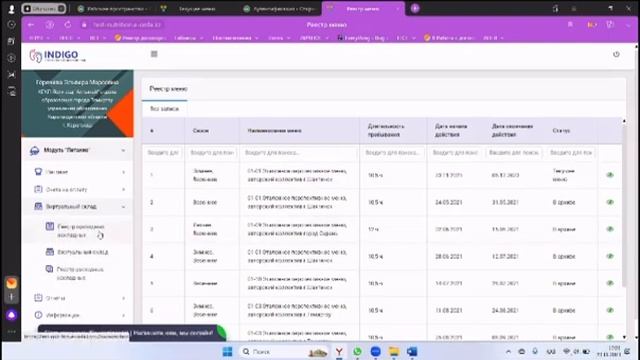Screen dimensions: 640x360
Task: Click the INDIGO logo
Action: coord(58,56)
